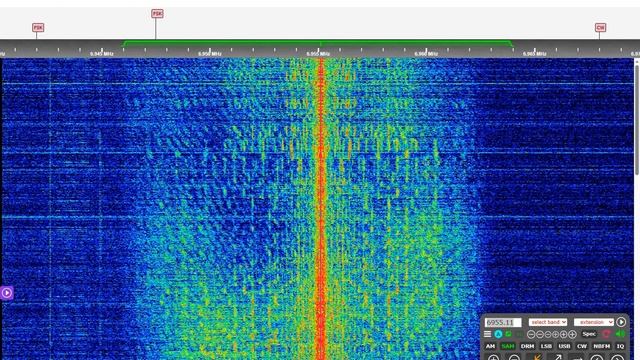640x360 pixels.
Task: Click the 6.960 MHz label on the scale
Action: click(426, 54)
